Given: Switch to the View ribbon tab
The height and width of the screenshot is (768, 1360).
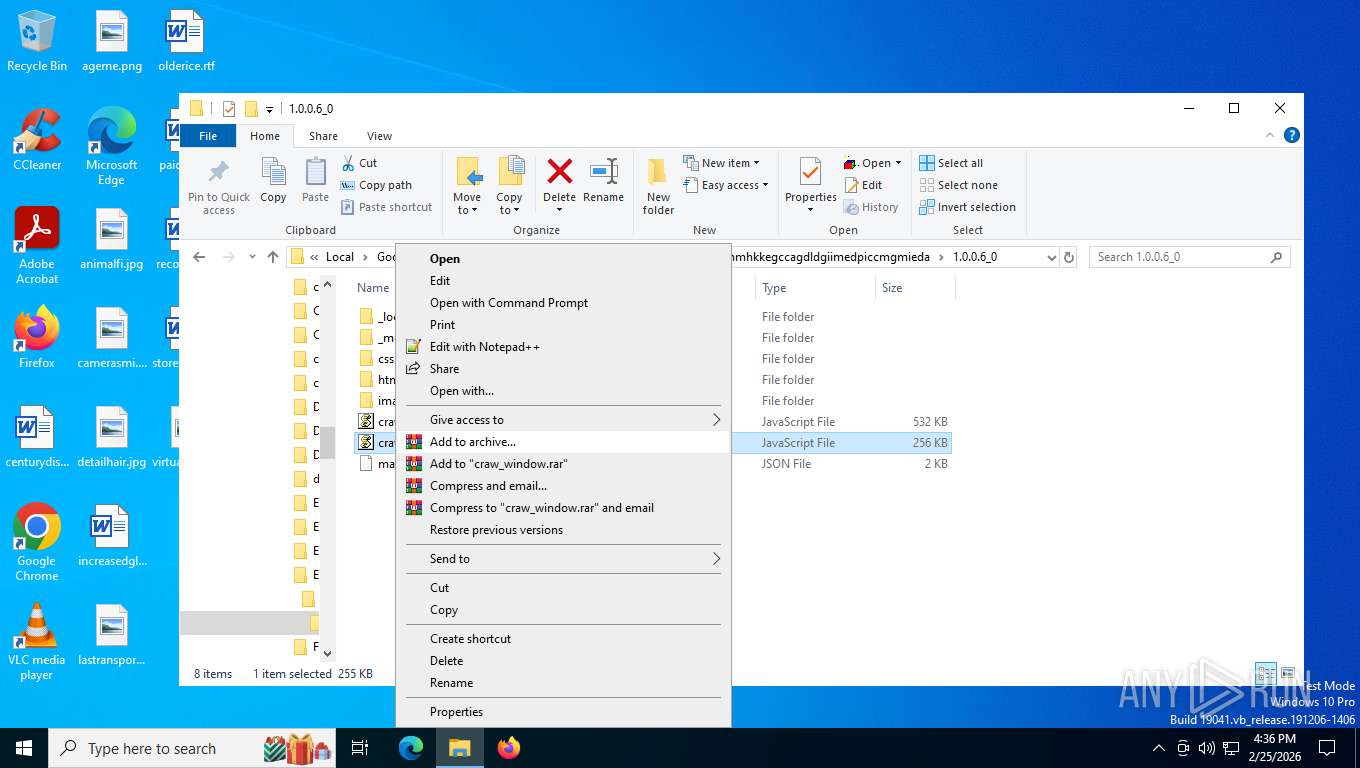Looking at the screenshot, I should coord(379,136).
